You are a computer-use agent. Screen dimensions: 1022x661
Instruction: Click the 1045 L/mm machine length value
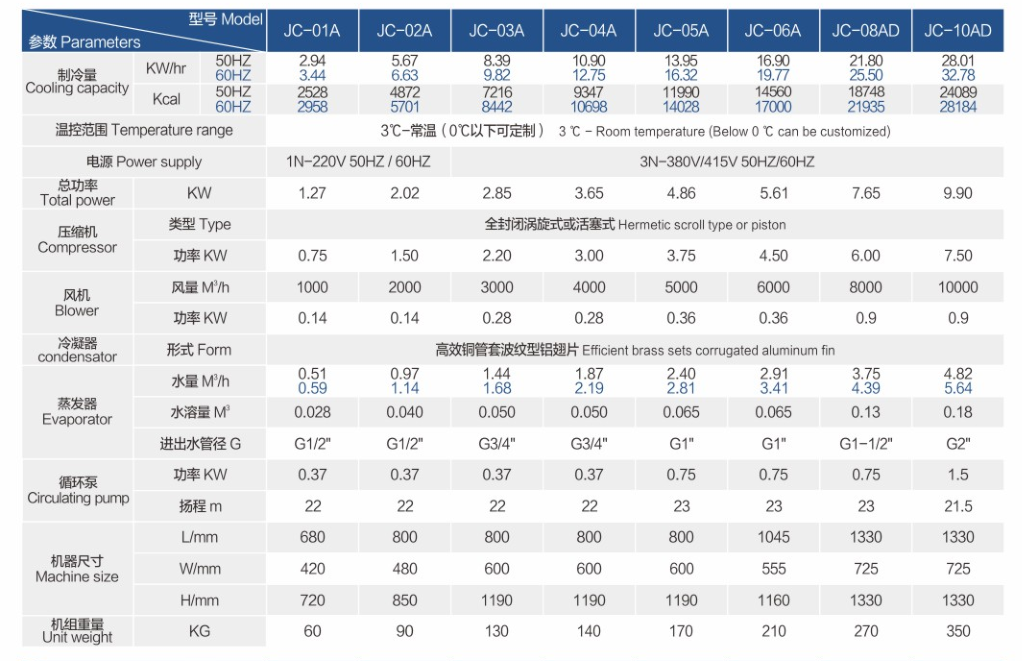click(773, 537)
